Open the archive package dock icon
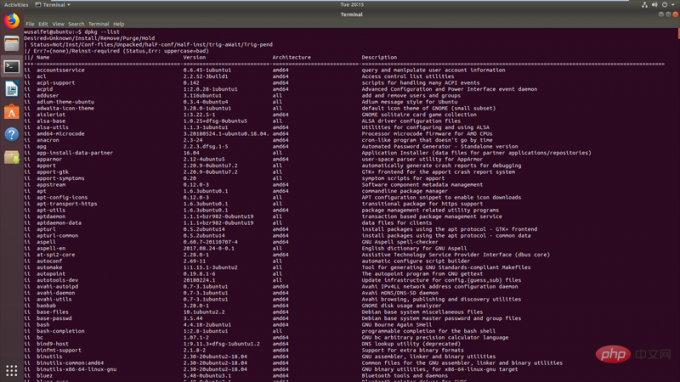680x382 pixels. 12,157
